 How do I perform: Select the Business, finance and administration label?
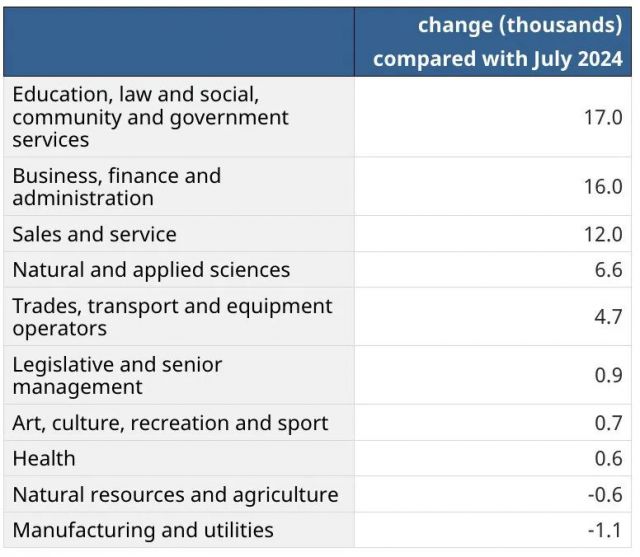pos(117,187)
